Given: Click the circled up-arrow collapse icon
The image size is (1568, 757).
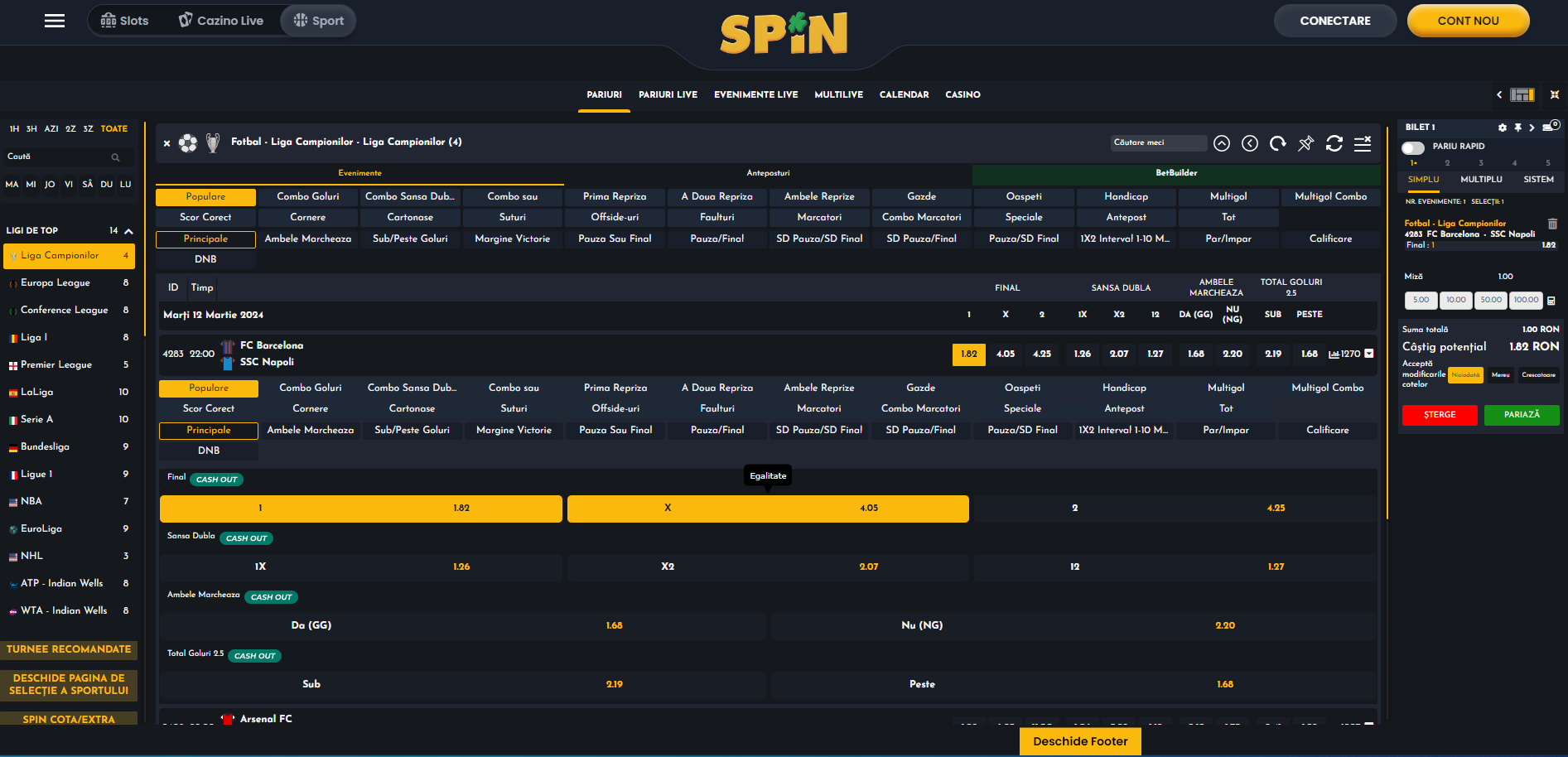Looking at the screenshot, I should (x=1222, y=143).
